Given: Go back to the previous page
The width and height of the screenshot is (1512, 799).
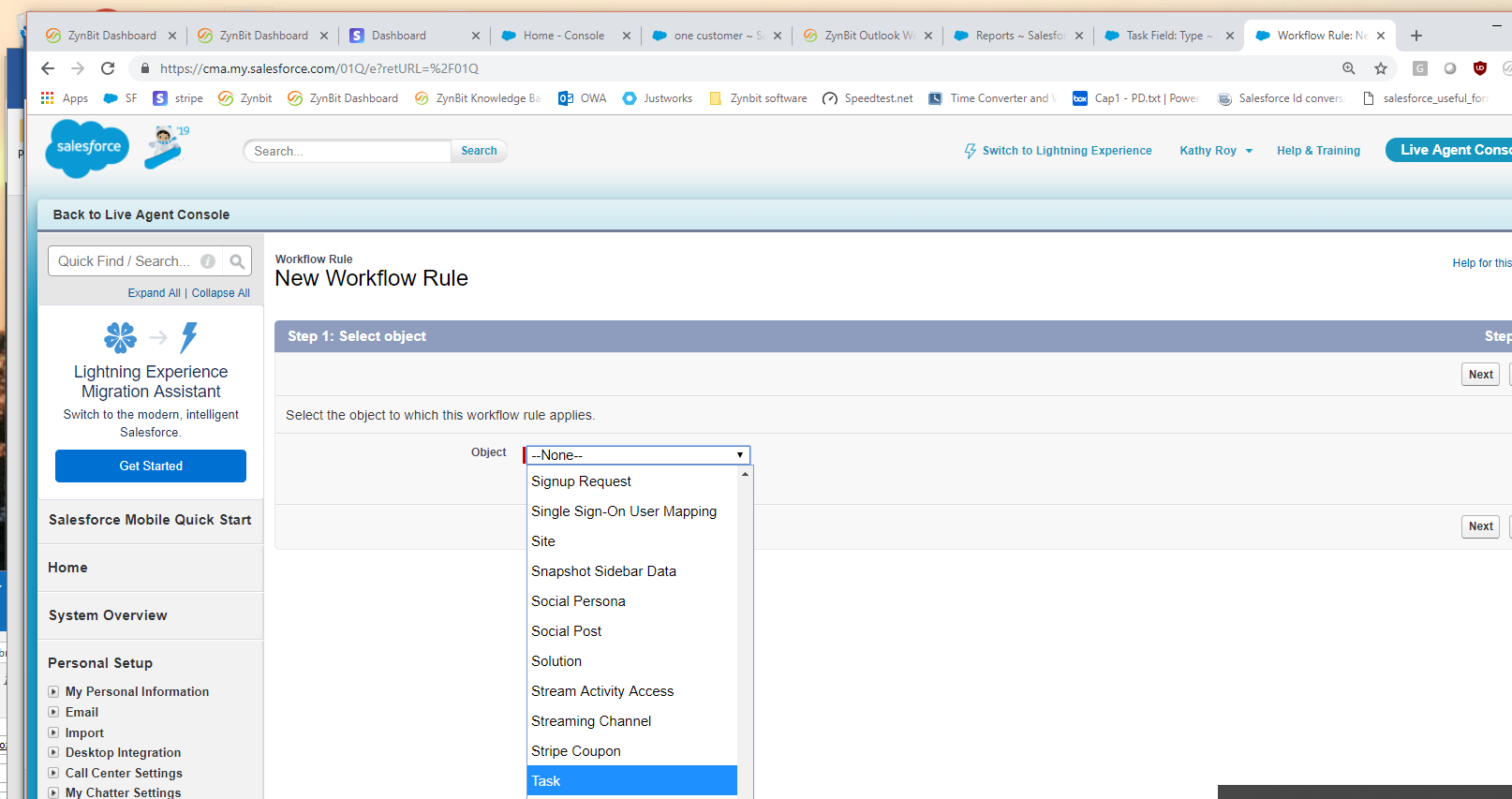Looking at the screenshot, I should (x=48, y=68).
